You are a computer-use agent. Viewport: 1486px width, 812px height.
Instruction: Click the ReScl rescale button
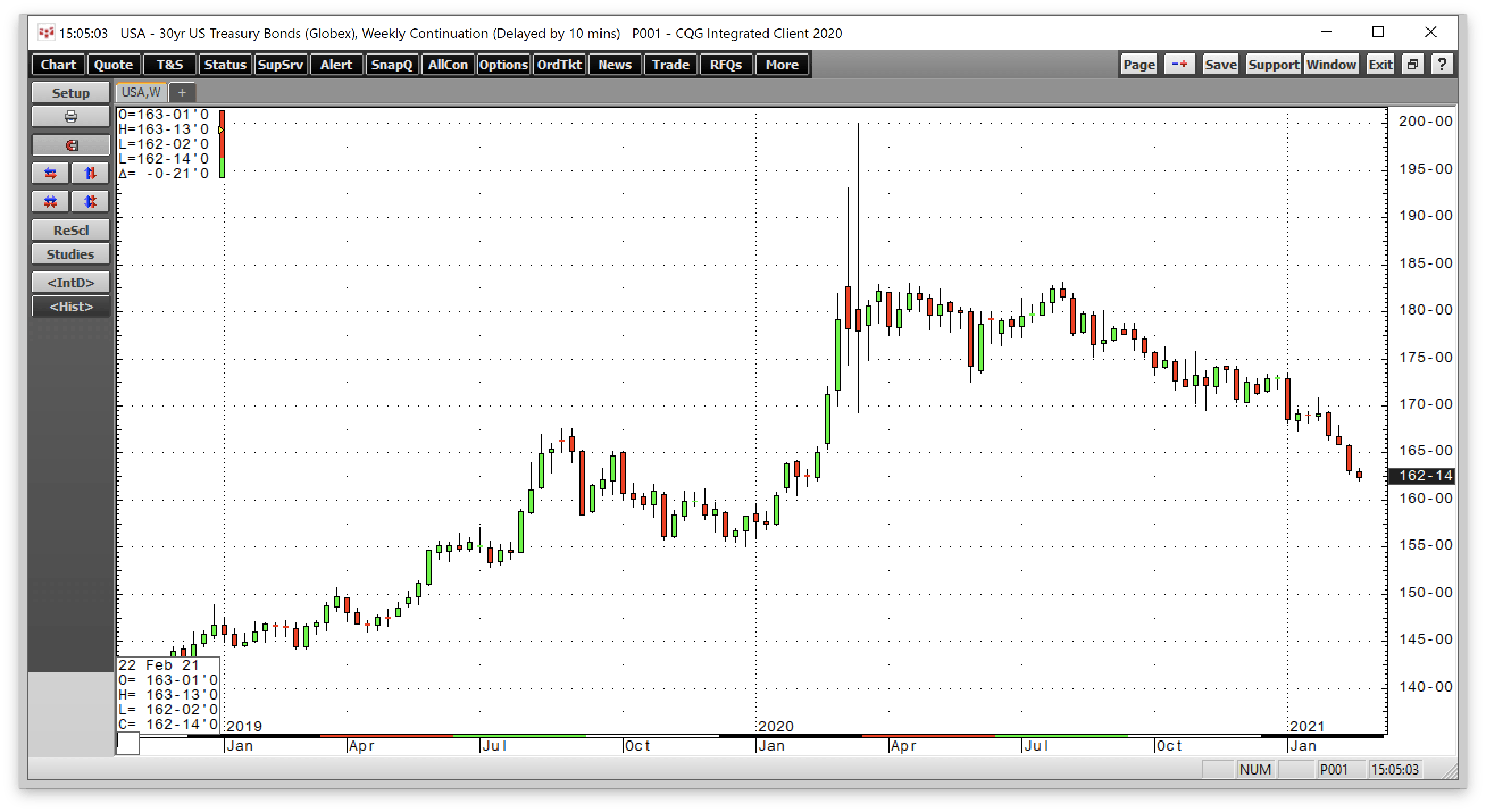pyautogui.click(x=70, y=230)
